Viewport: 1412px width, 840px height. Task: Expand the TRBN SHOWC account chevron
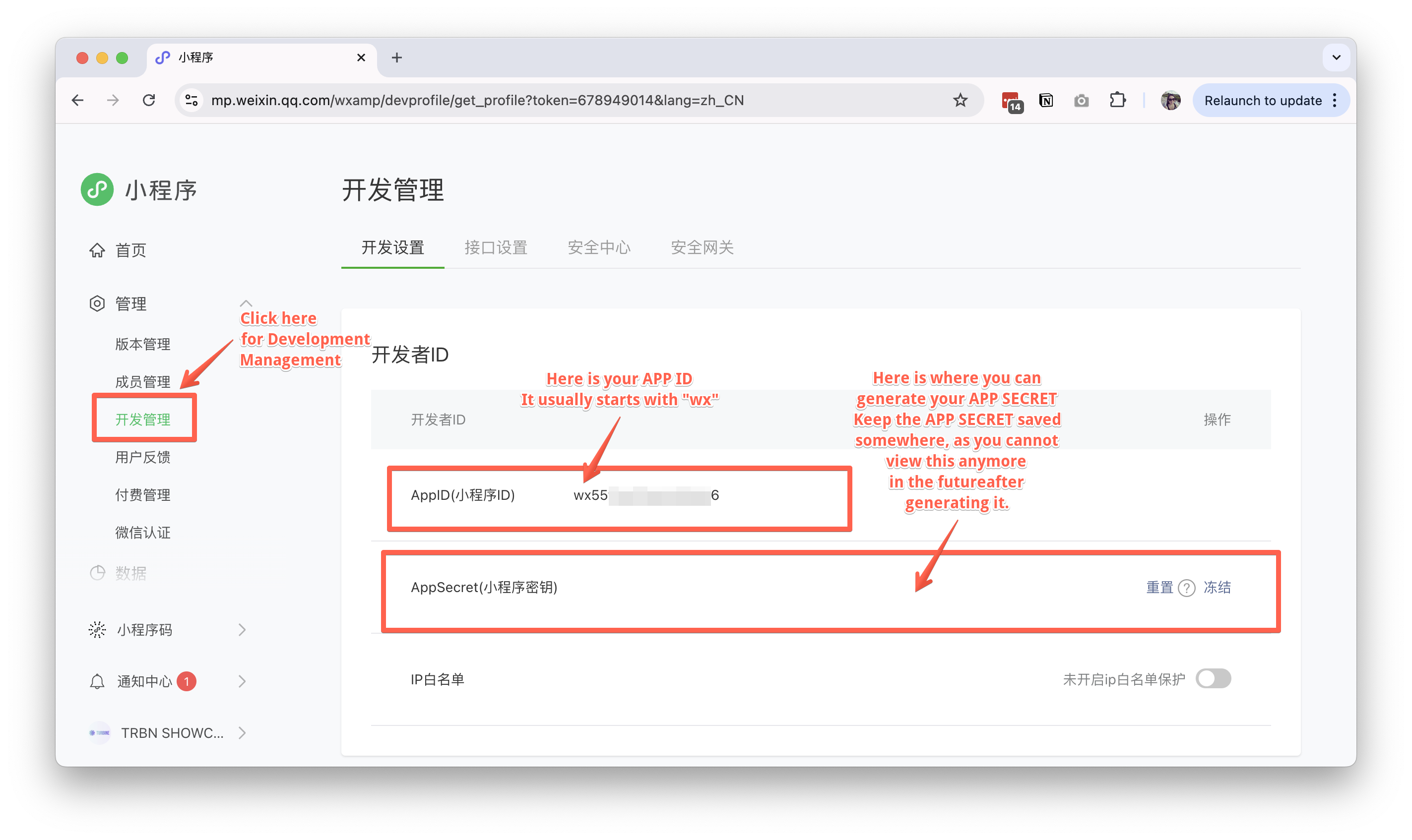coord(242,732)
